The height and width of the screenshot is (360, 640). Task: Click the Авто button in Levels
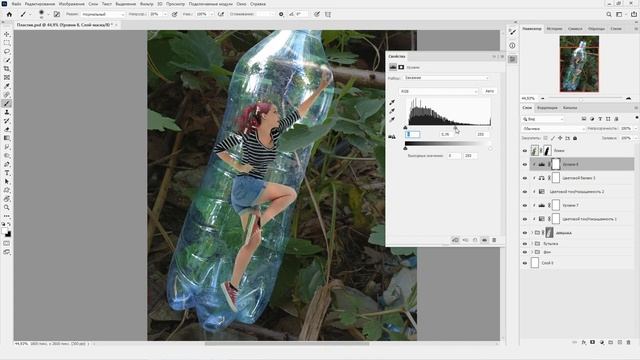[489, 91]
